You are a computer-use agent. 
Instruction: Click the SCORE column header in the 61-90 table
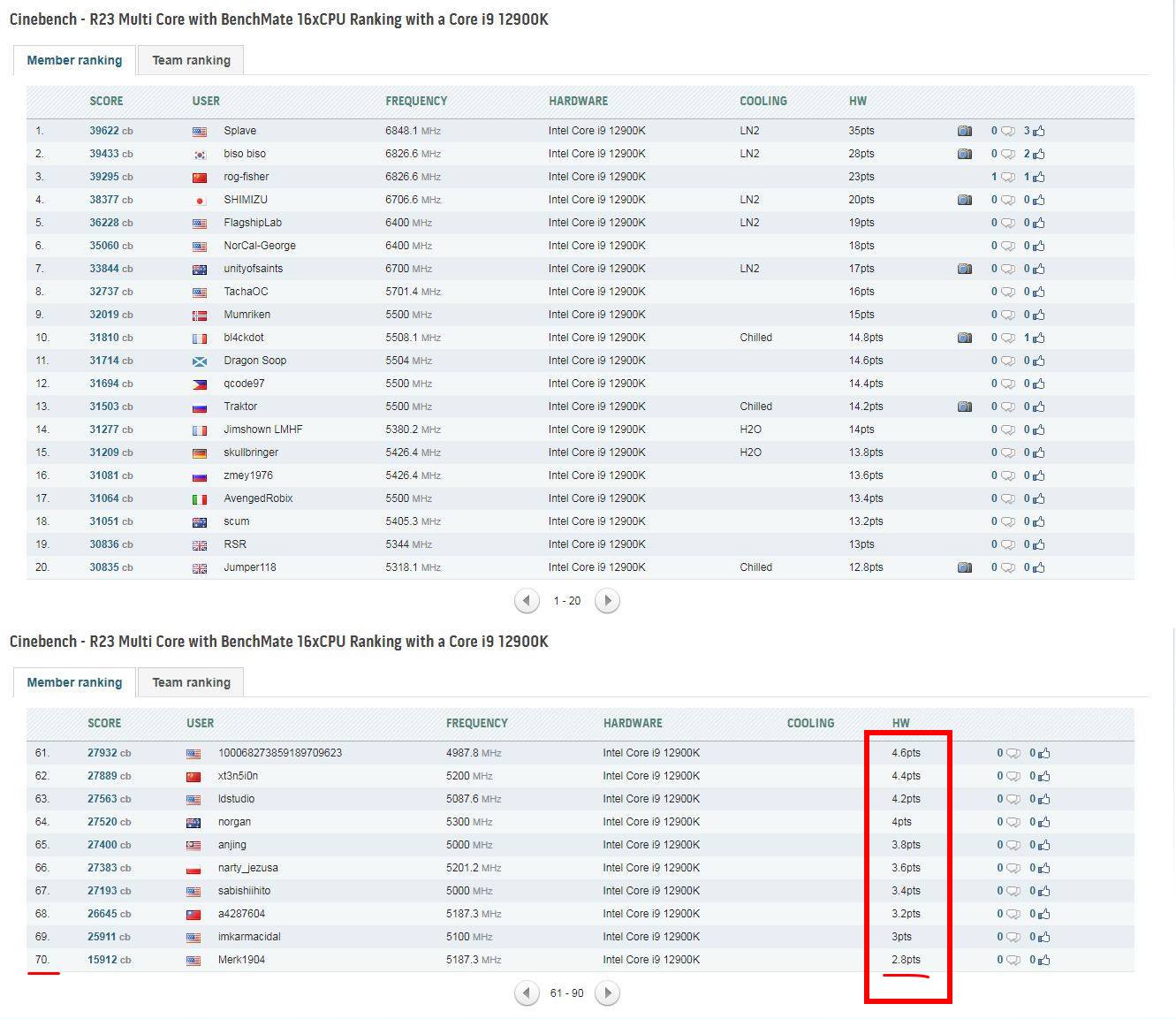coord(104,723)
